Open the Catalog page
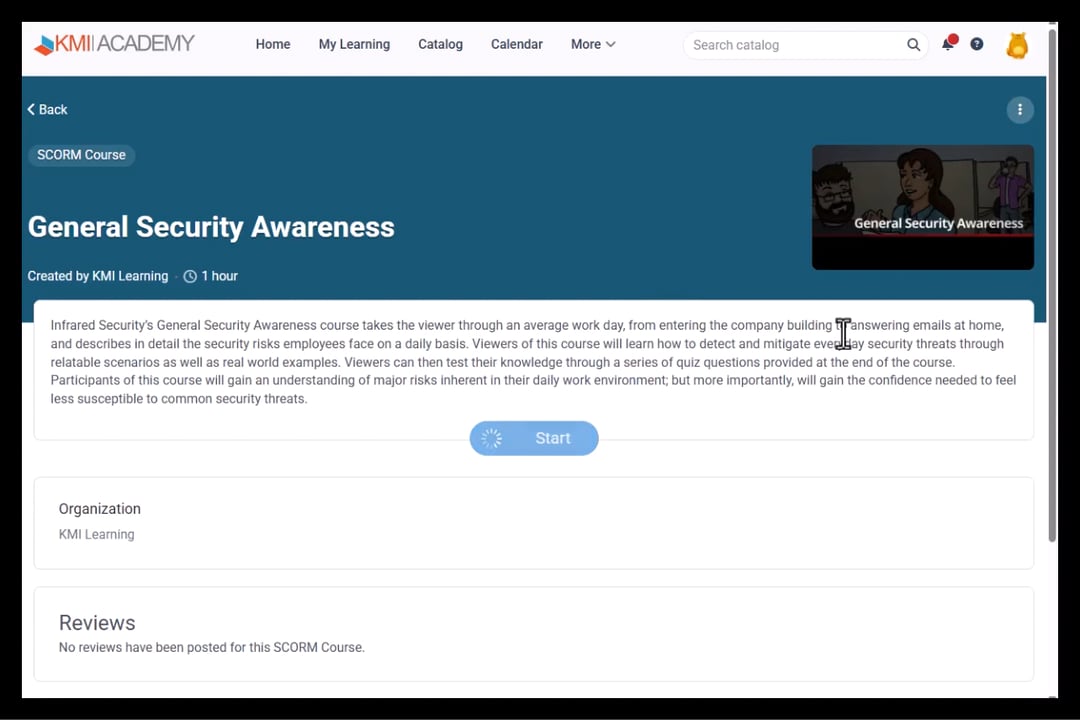Viewport: 1080px width, 720px height. pos(440,44)
